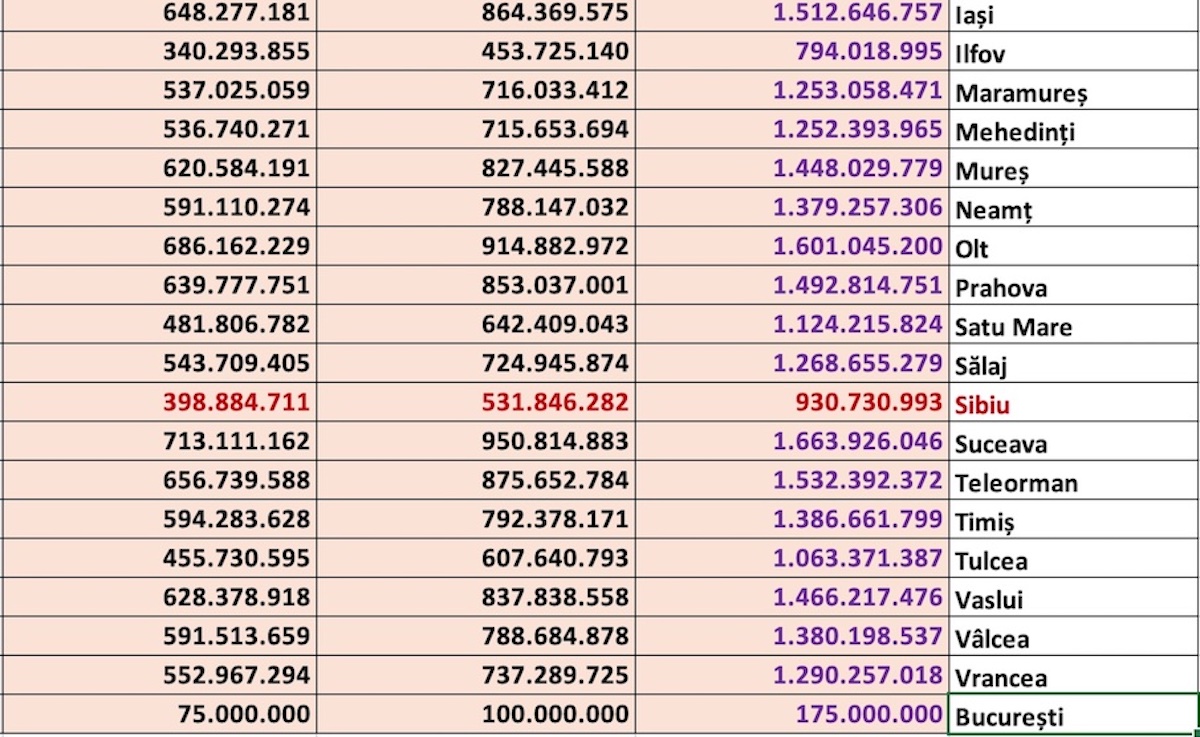The image size is (1200, 737).
Task: Select the Sibiu county cell
Action: pos(1072,404)
